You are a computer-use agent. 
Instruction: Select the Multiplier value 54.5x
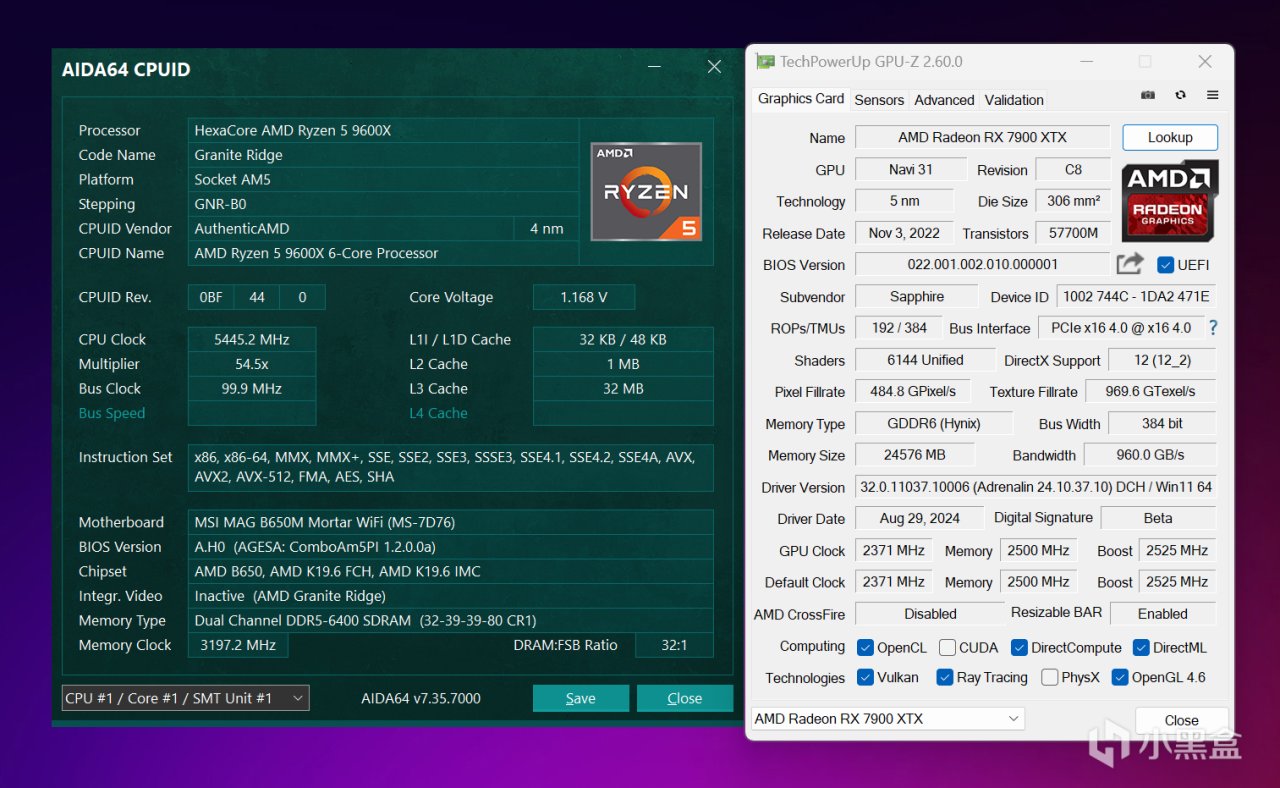click(251, 364)
